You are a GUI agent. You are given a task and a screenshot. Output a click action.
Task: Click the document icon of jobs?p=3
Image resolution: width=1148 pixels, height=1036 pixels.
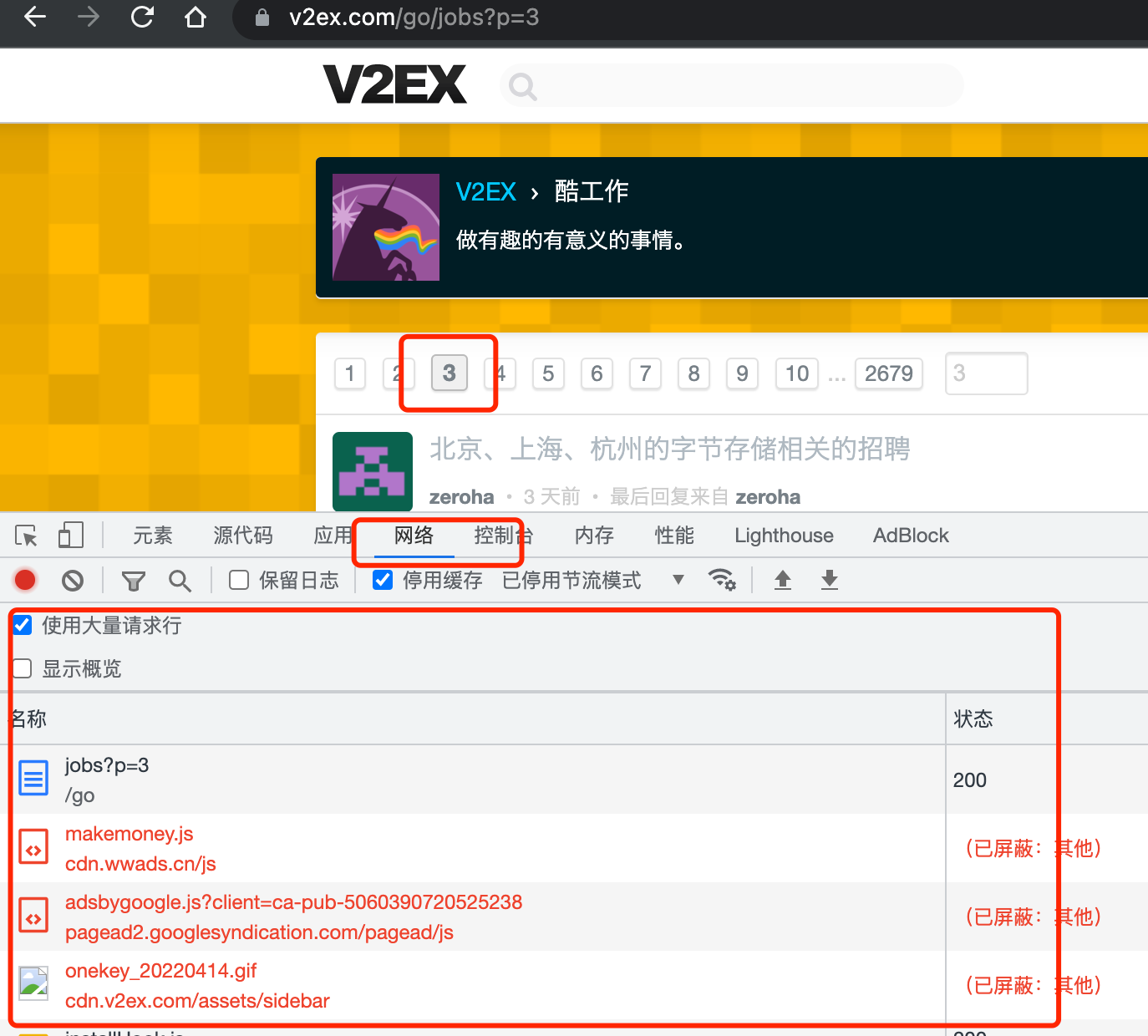tap(33, 779)
